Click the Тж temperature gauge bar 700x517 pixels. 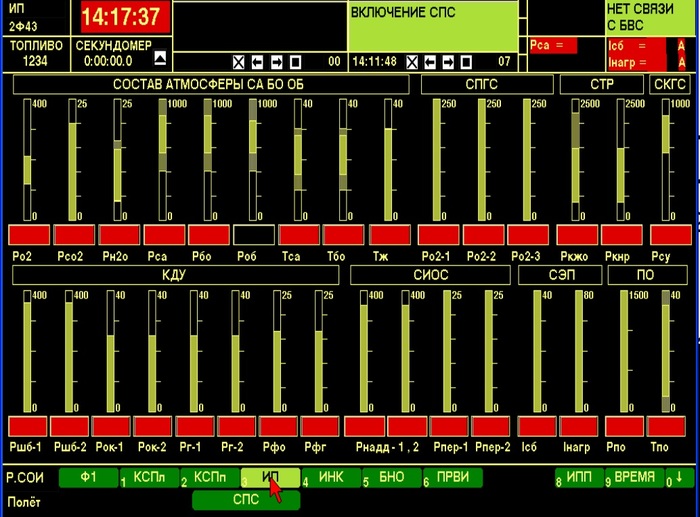pos(388,160)
